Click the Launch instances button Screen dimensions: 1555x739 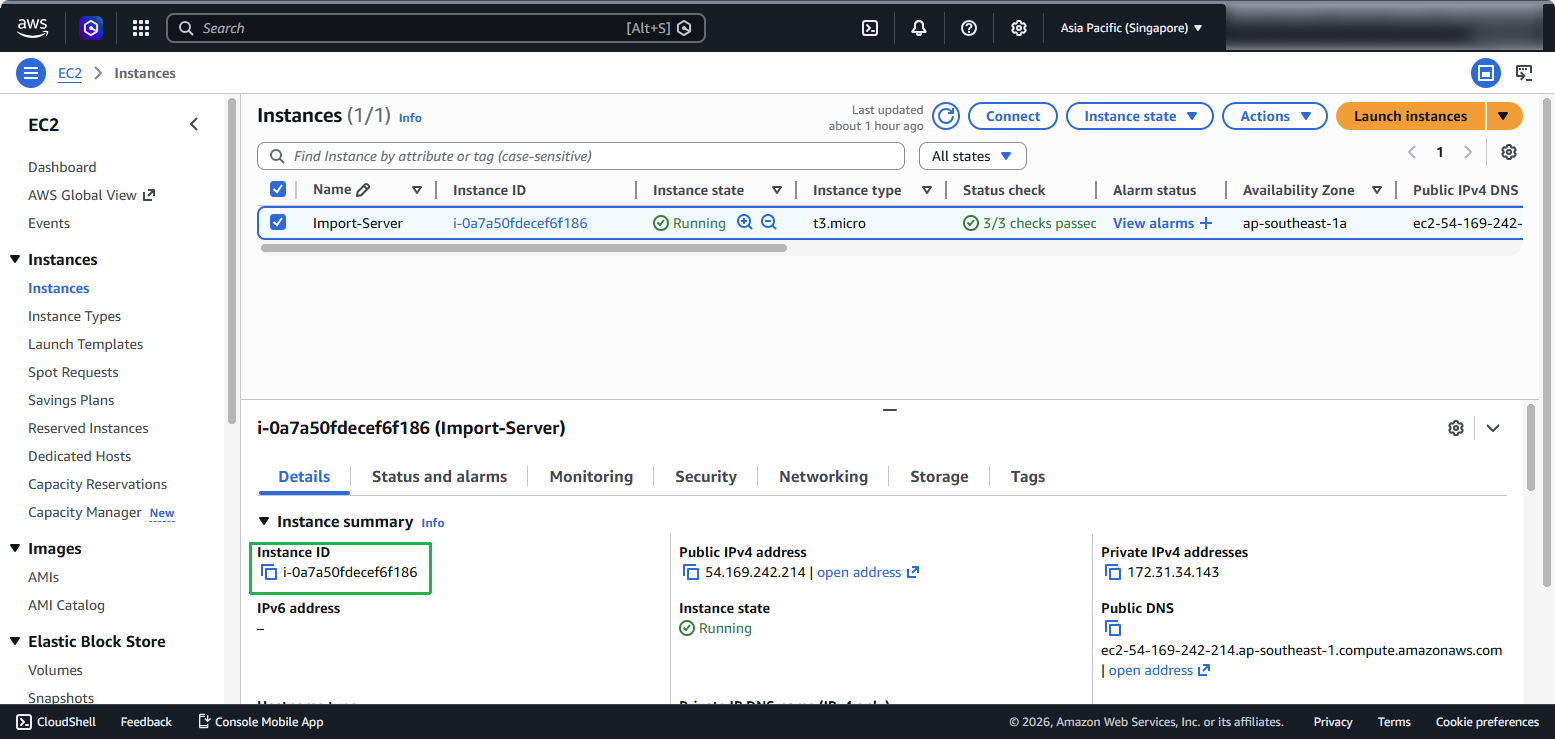point(1410,116)
